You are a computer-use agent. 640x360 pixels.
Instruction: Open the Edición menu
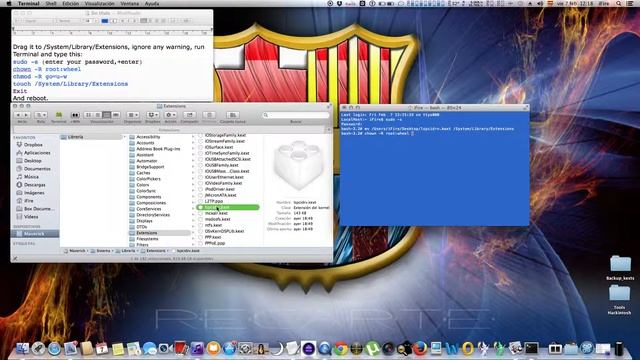tap(71, 3)
